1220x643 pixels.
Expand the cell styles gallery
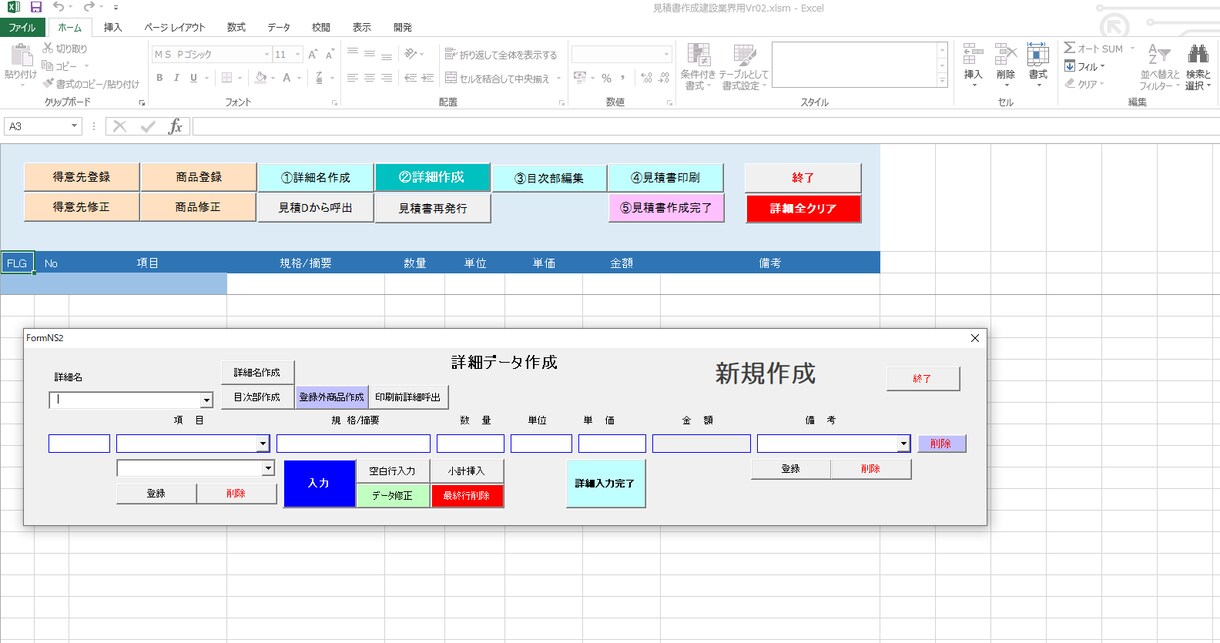coord(942,82)
